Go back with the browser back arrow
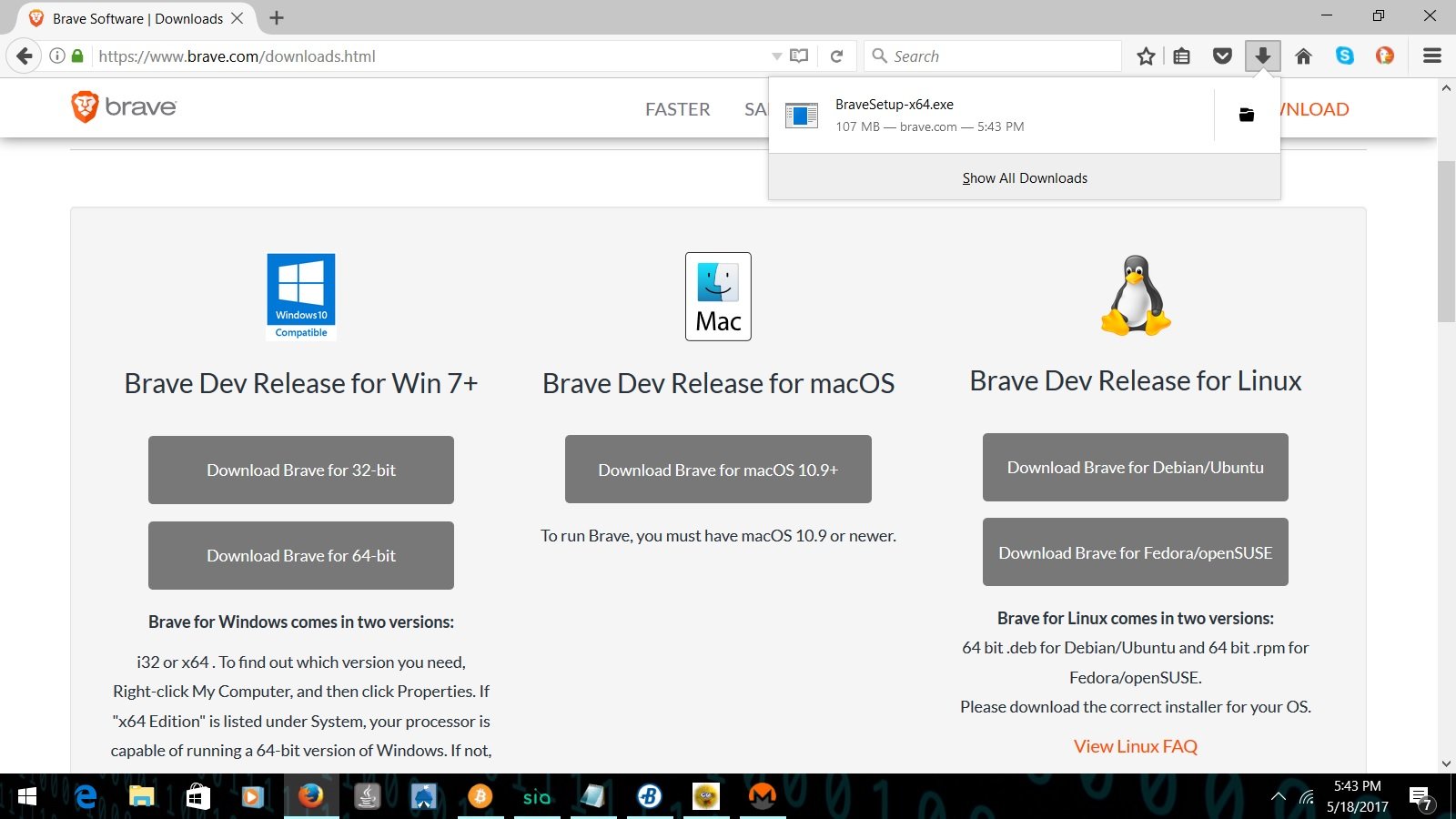 (x=25, y=56)
